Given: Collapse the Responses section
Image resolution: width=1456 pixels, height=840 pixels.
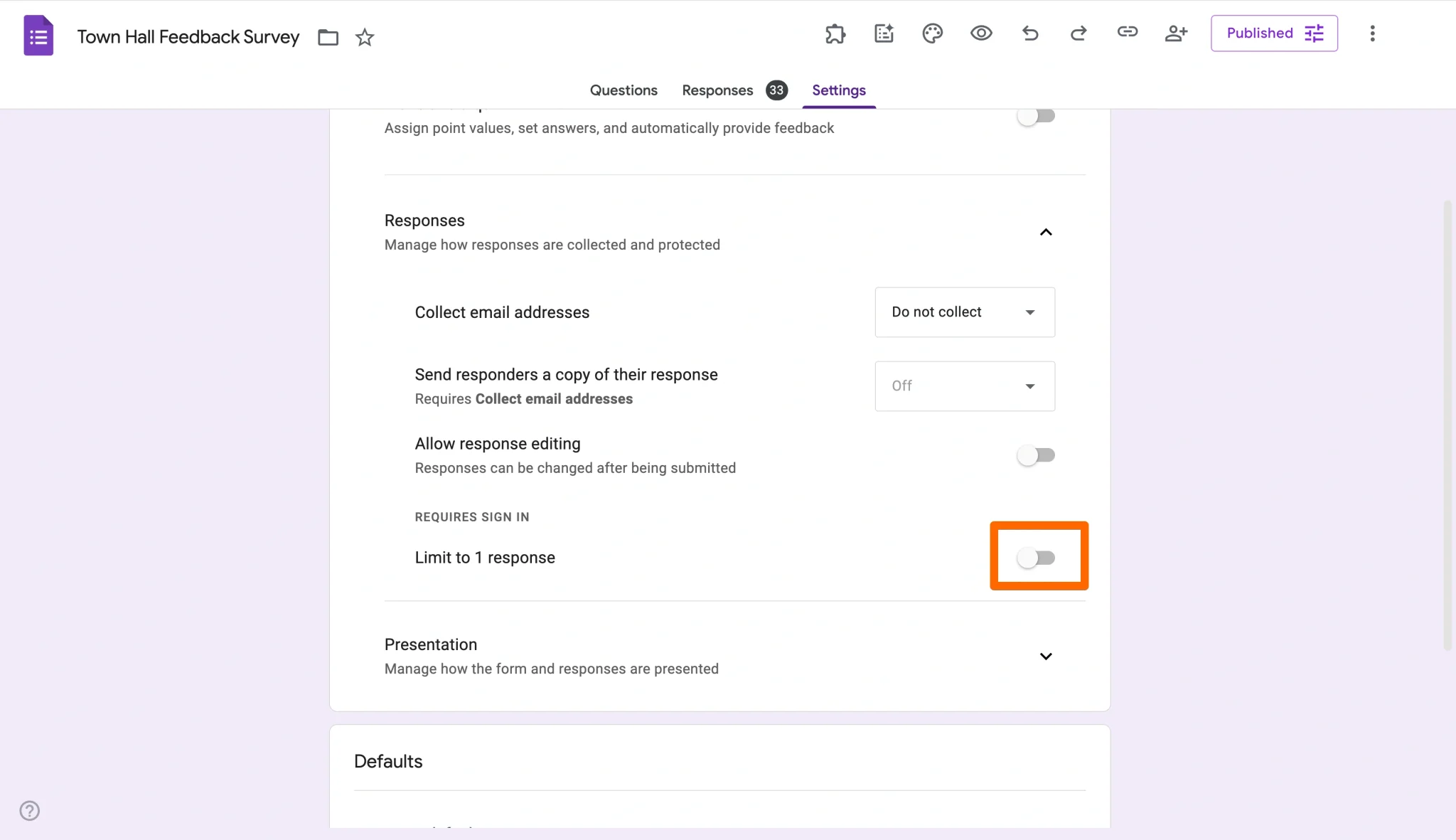Looking at the screenshot, I should pos(1046,233).
